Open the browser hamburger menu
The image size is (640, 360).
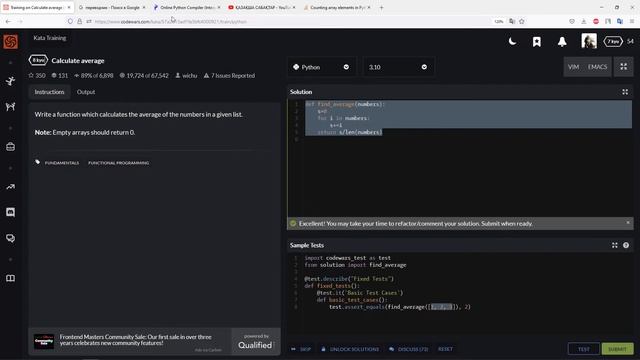[x=632, y=21]
